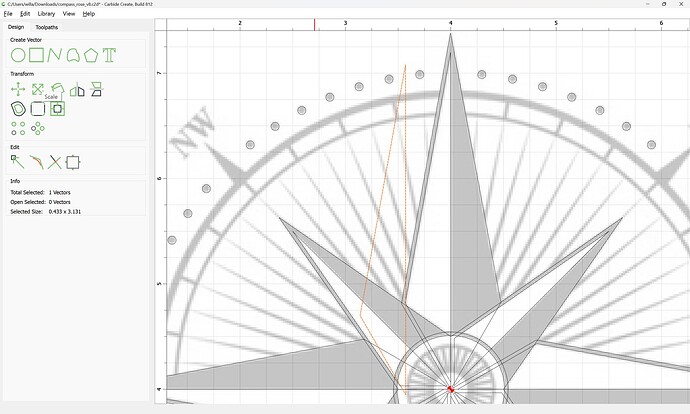Open the Library menu
This screenshot has height=414, width=690.
click(46, 14)
